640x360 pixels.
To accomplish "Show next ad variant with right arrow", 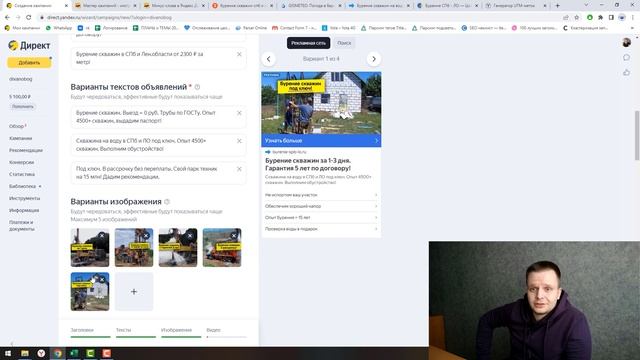I will coord(373,59).
